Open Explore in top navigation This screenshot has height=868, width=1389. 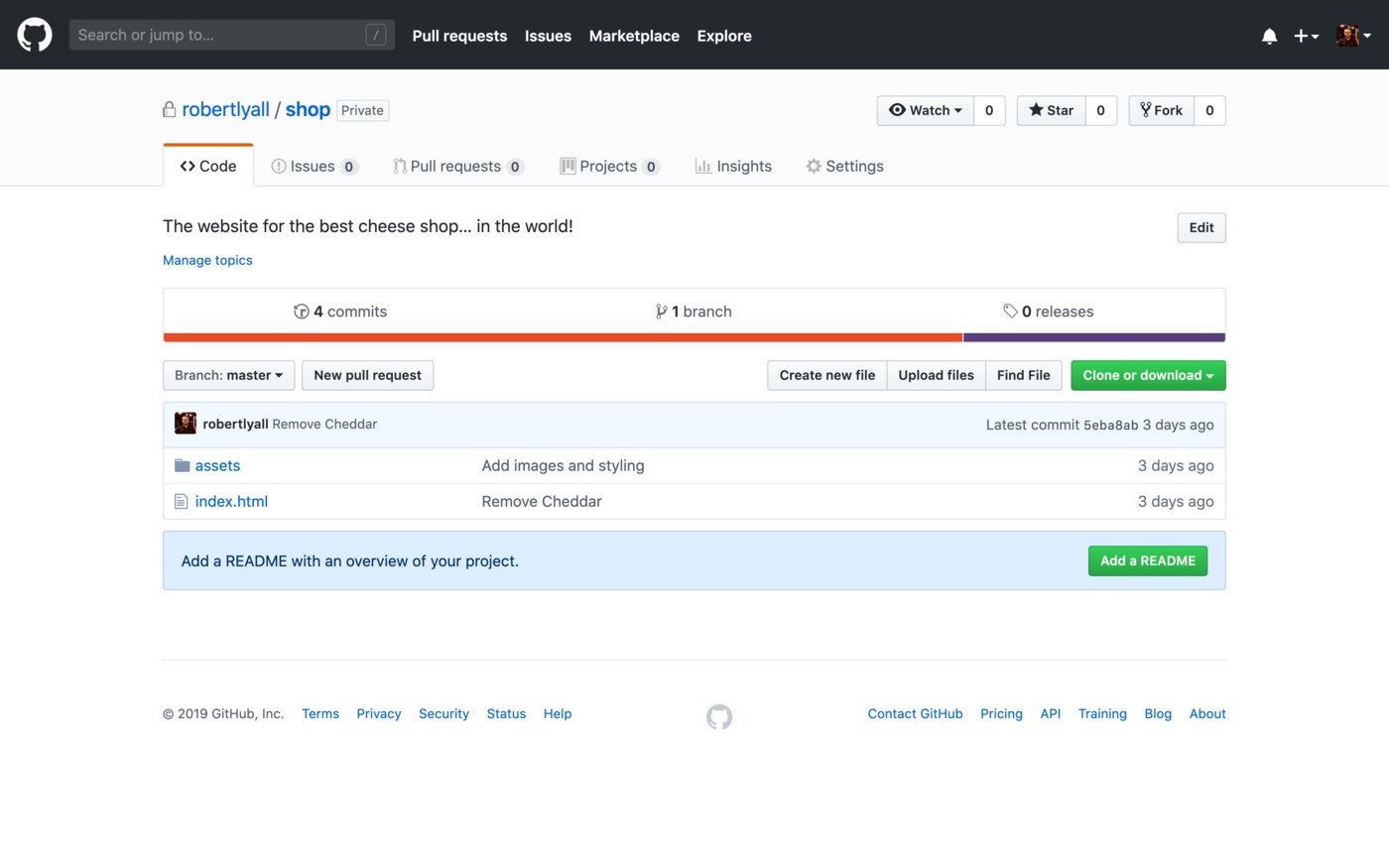(x=724, y=36)
